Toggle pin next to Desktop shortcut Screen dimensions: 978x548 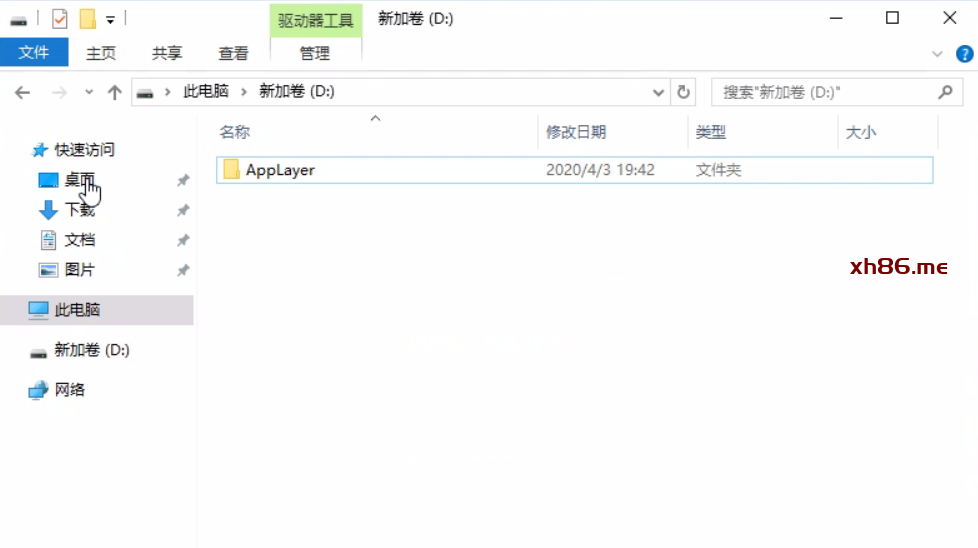[x=183, y=181]
